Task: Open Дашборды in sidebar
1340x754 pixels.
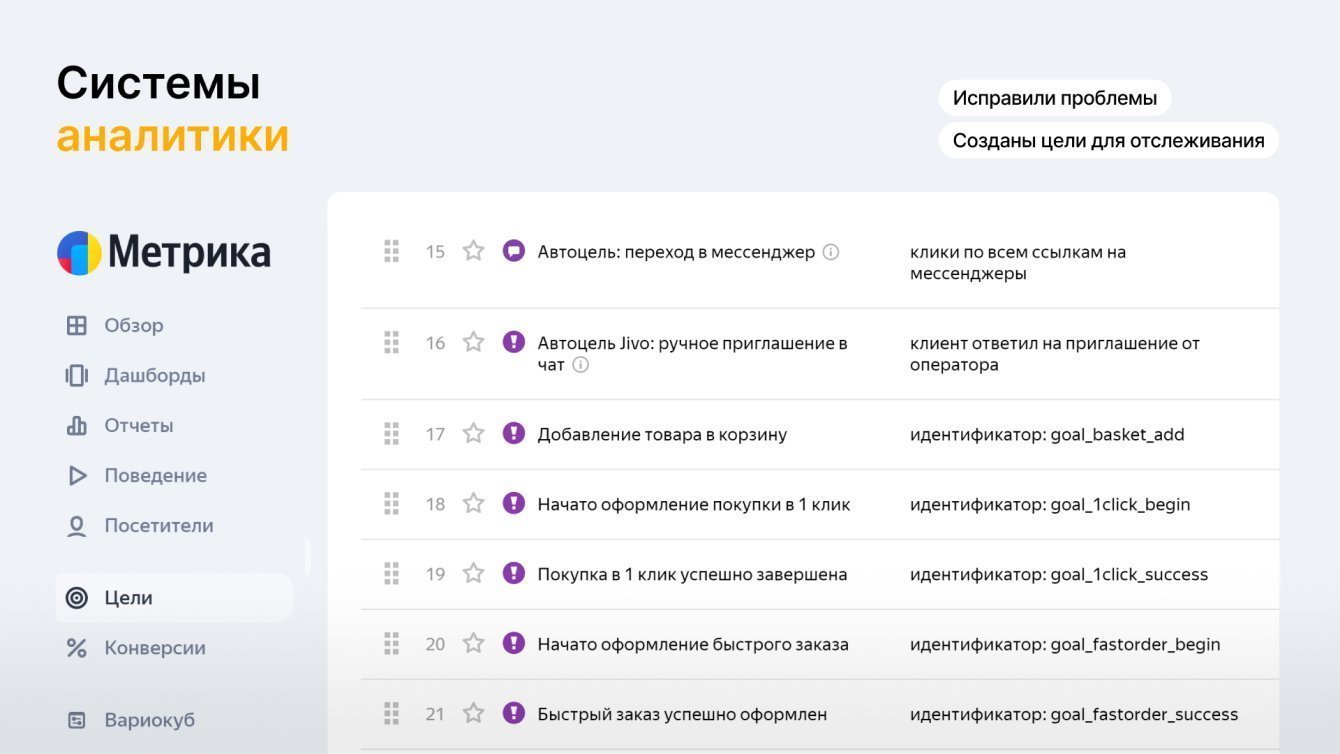Action: point(154,375)
